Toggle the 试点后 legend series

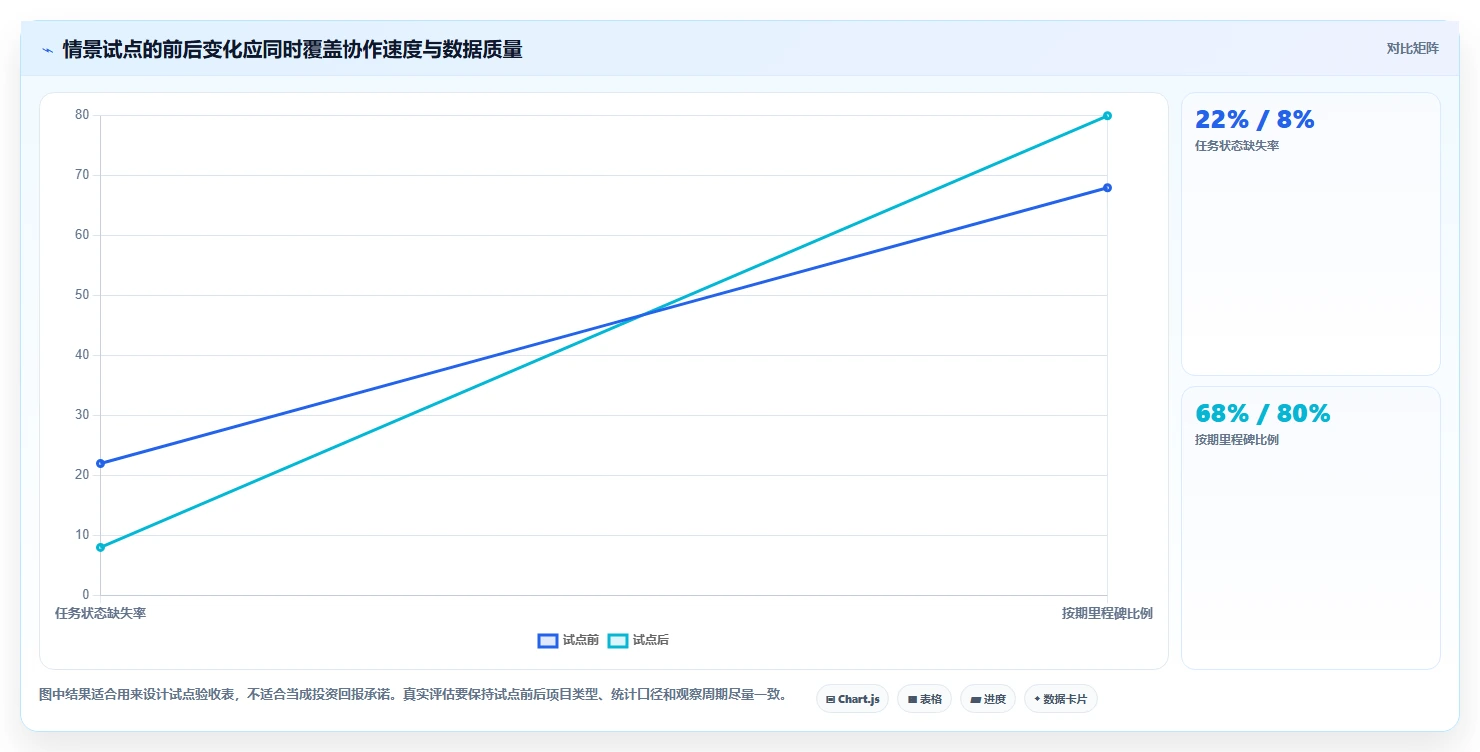[x=638, y=641]
